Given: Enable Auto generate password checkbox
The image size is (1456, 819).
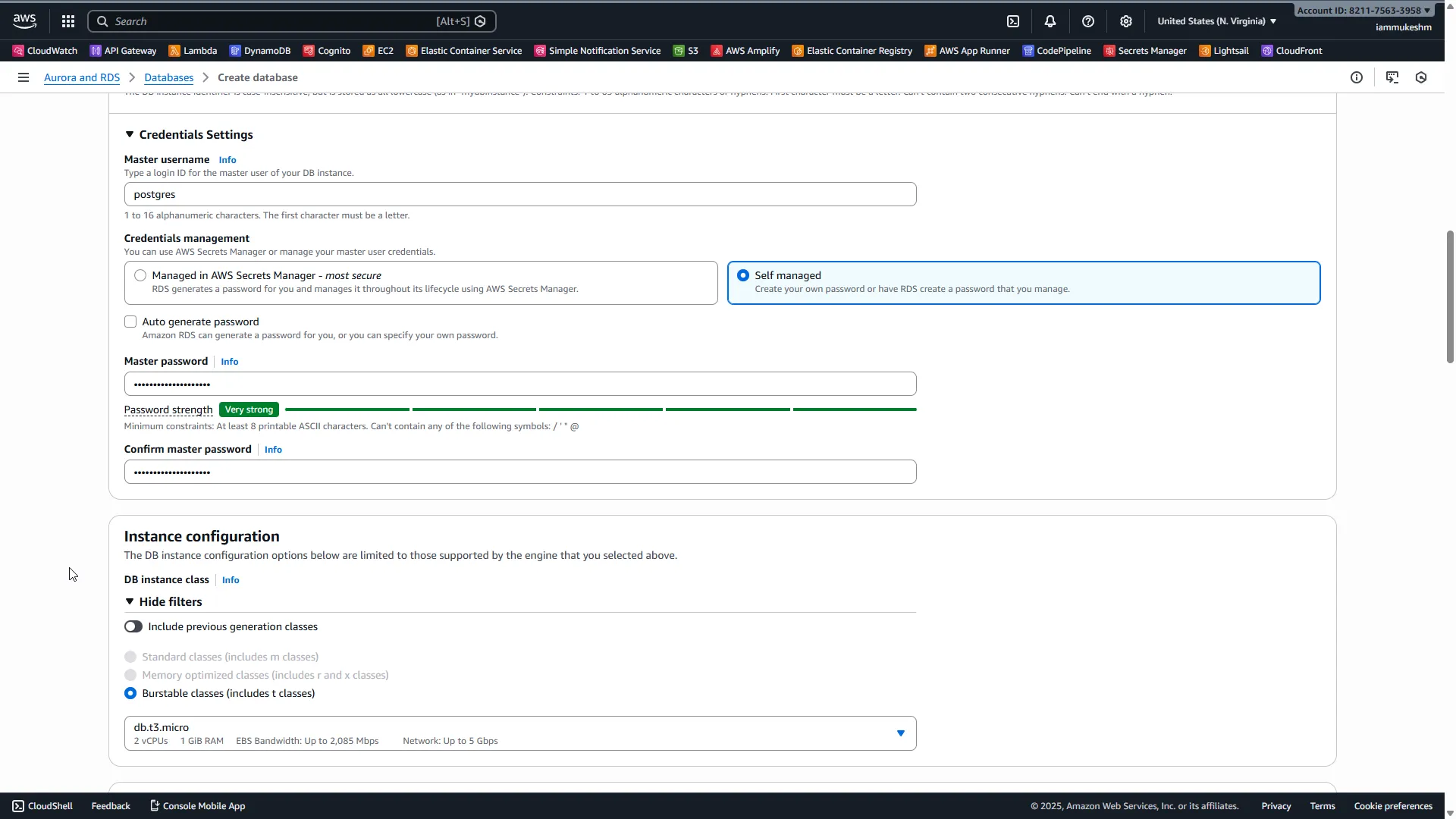Looking at the screenshot, I should tap(130, 321).
